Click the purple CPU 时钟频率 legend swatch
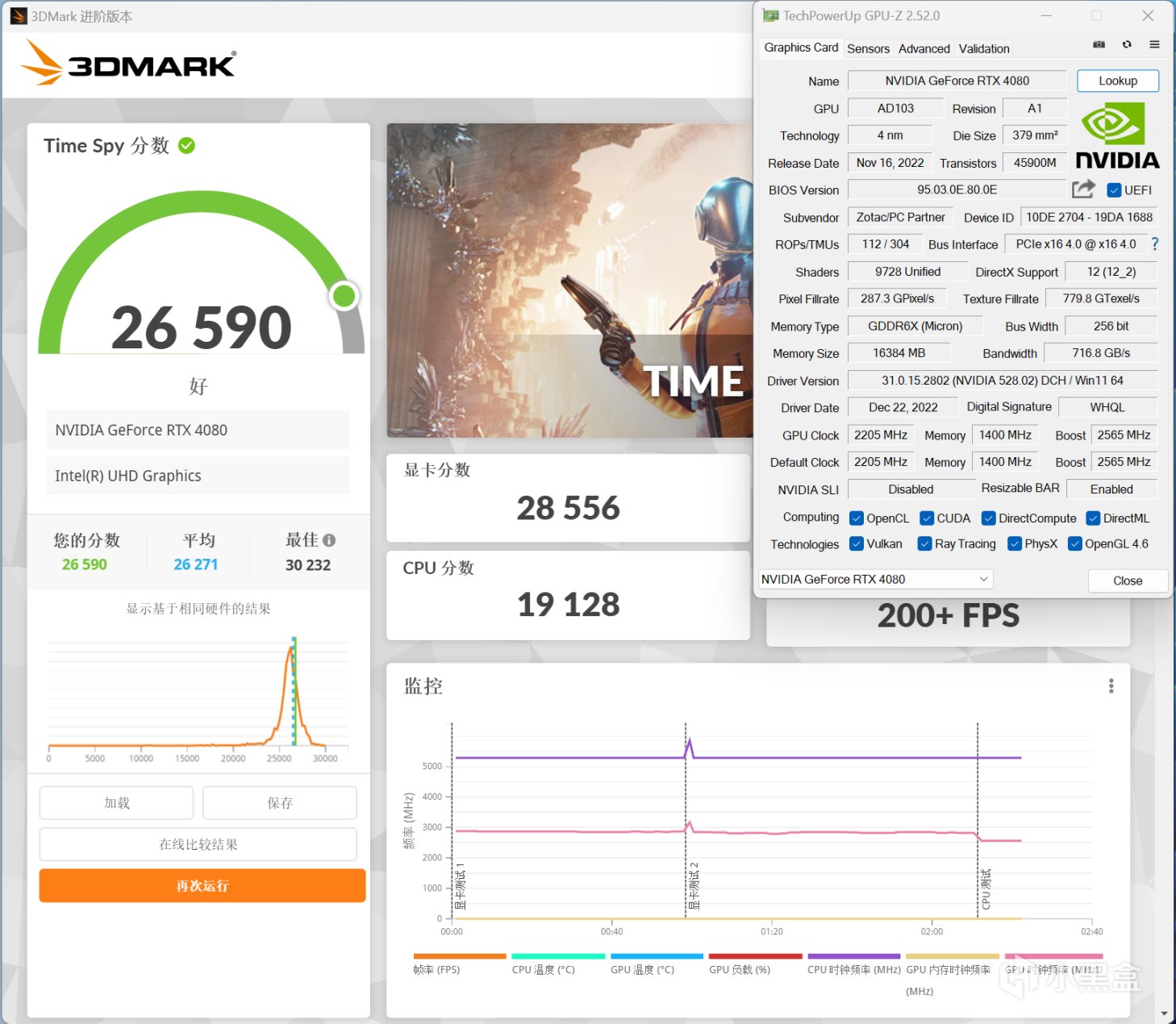1176x1024 pixels. pos(854,956)
